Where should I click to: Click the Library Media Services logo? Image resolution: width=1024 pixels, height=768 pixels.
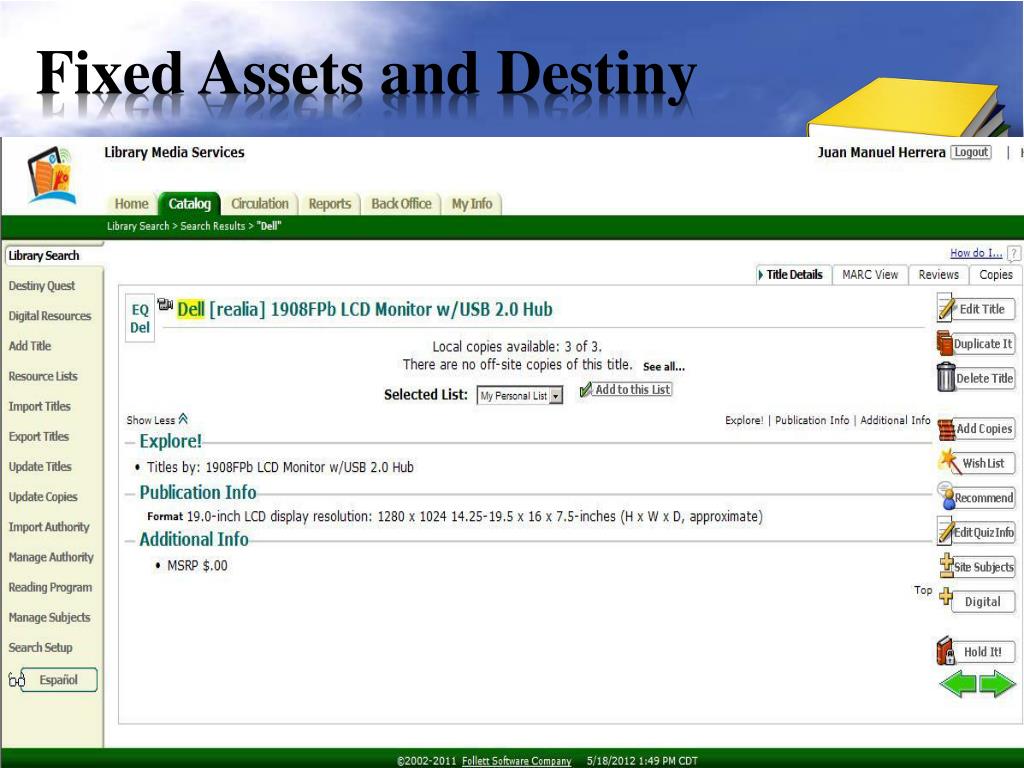(51, 175)
